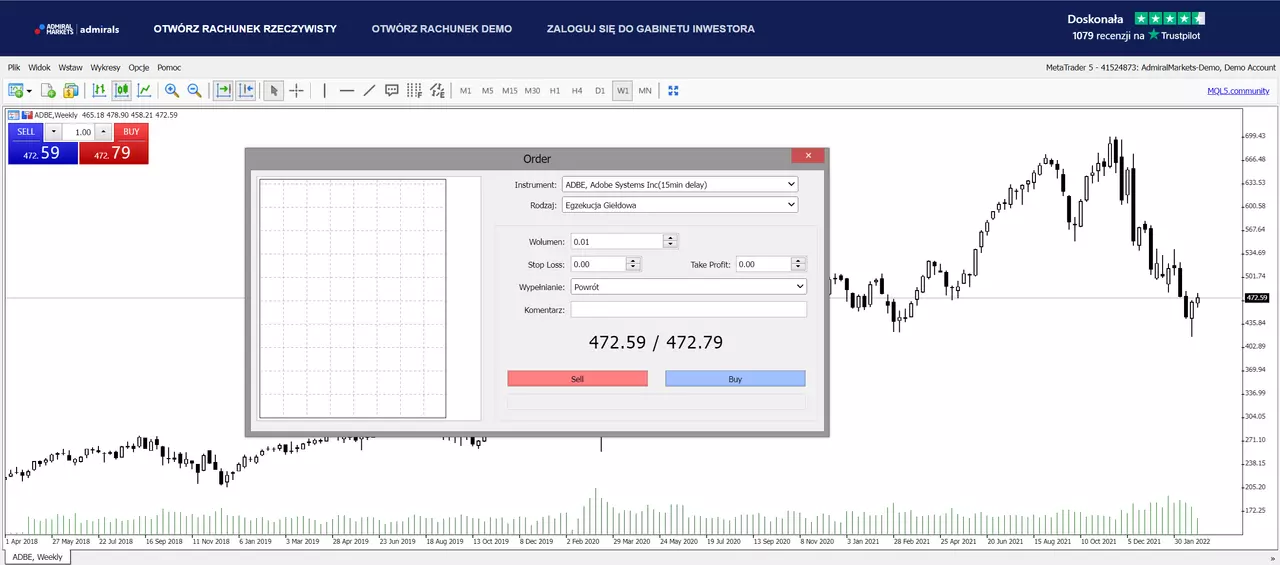Switch to line chart type
Screen dimensions: 1280x565
145,90
